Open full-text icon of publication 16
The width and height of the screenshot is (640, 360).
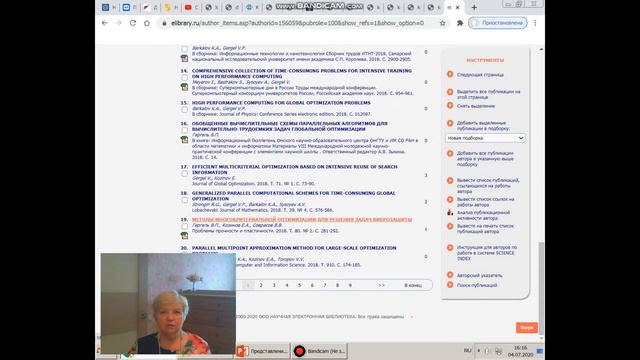point(184,140)
